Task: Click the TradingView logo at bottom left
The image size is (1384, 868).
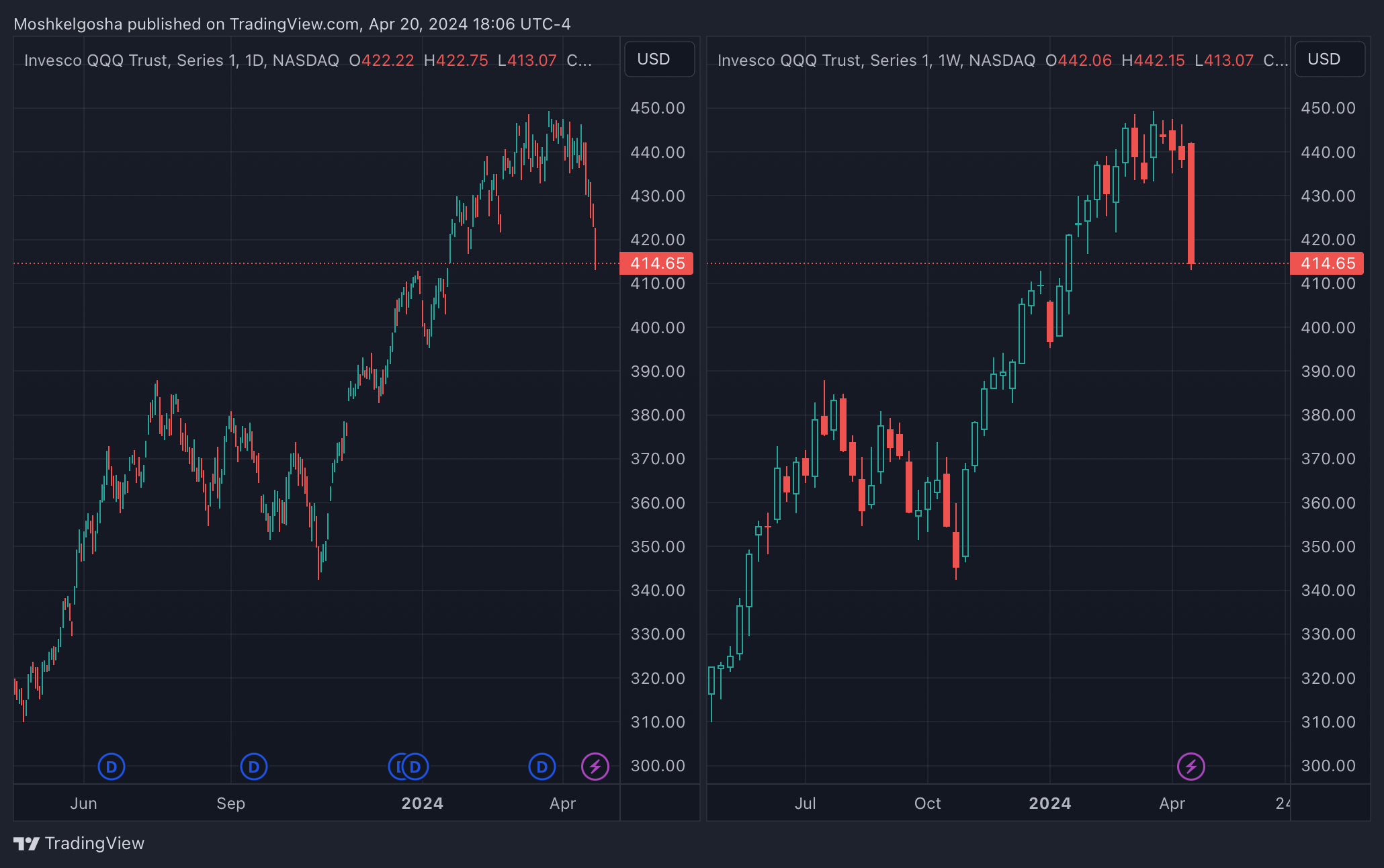Action: pyautogui.click(x=79, y=843)
